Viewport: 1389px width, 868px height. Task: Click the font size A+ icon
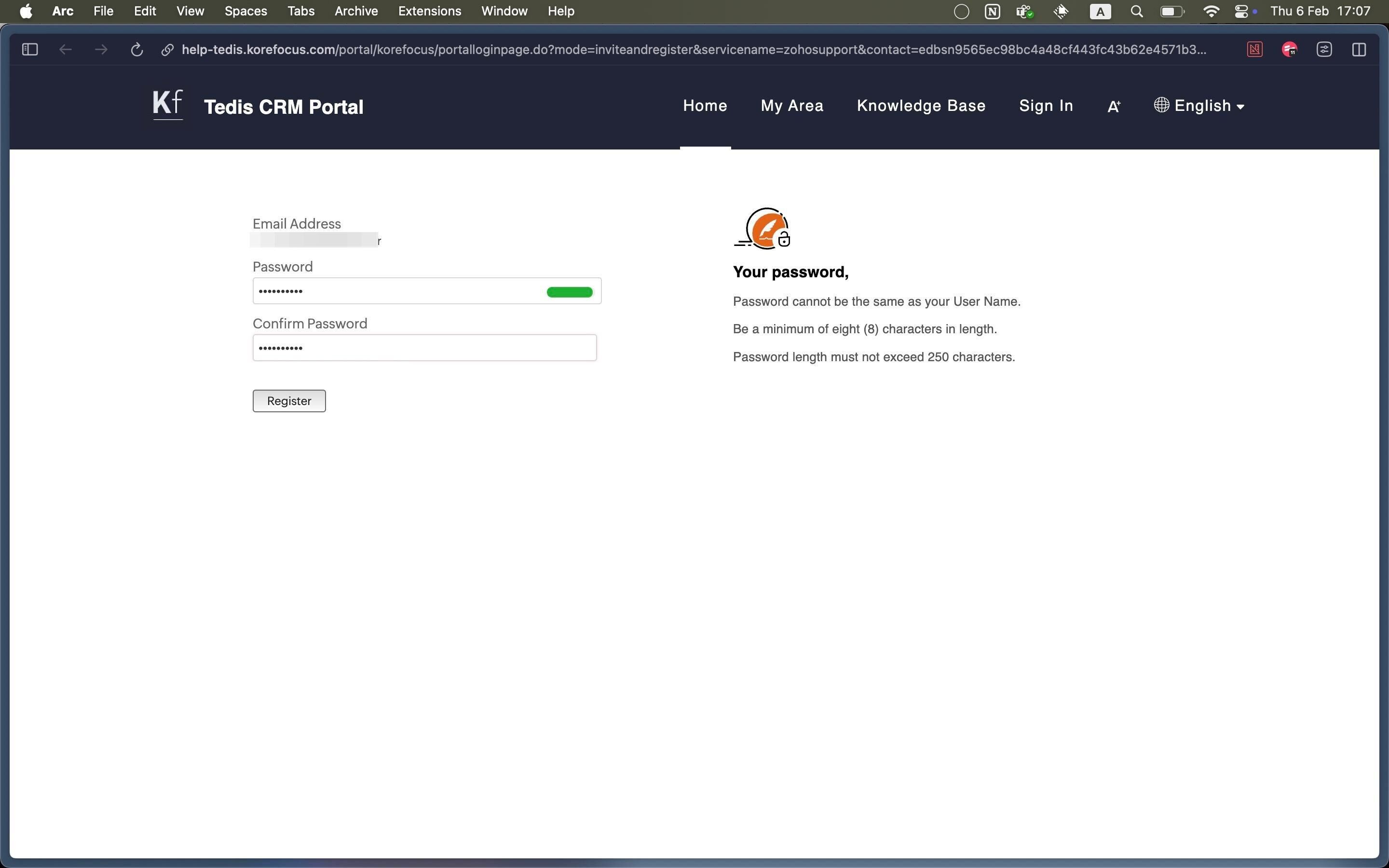(x=1114, y=106)
